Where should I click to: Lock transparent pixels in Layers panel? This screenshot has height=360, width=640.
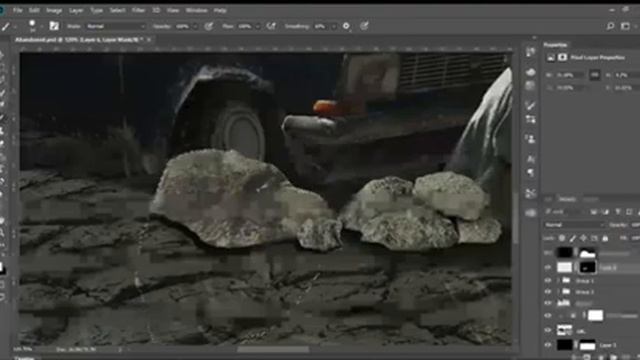(562, 238)
